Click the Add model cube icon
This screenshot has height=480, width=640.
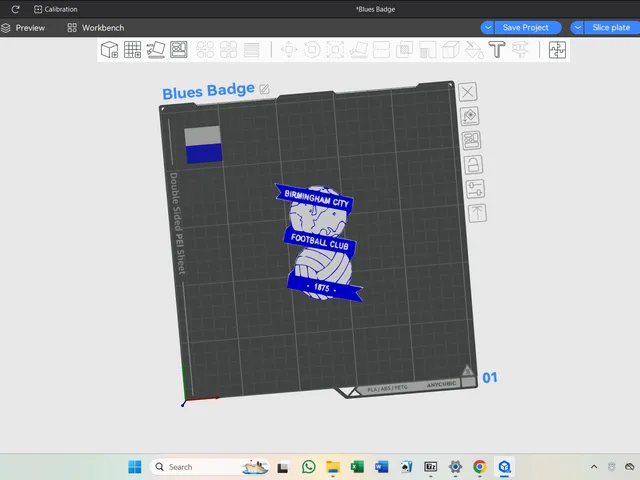point(109,50)
